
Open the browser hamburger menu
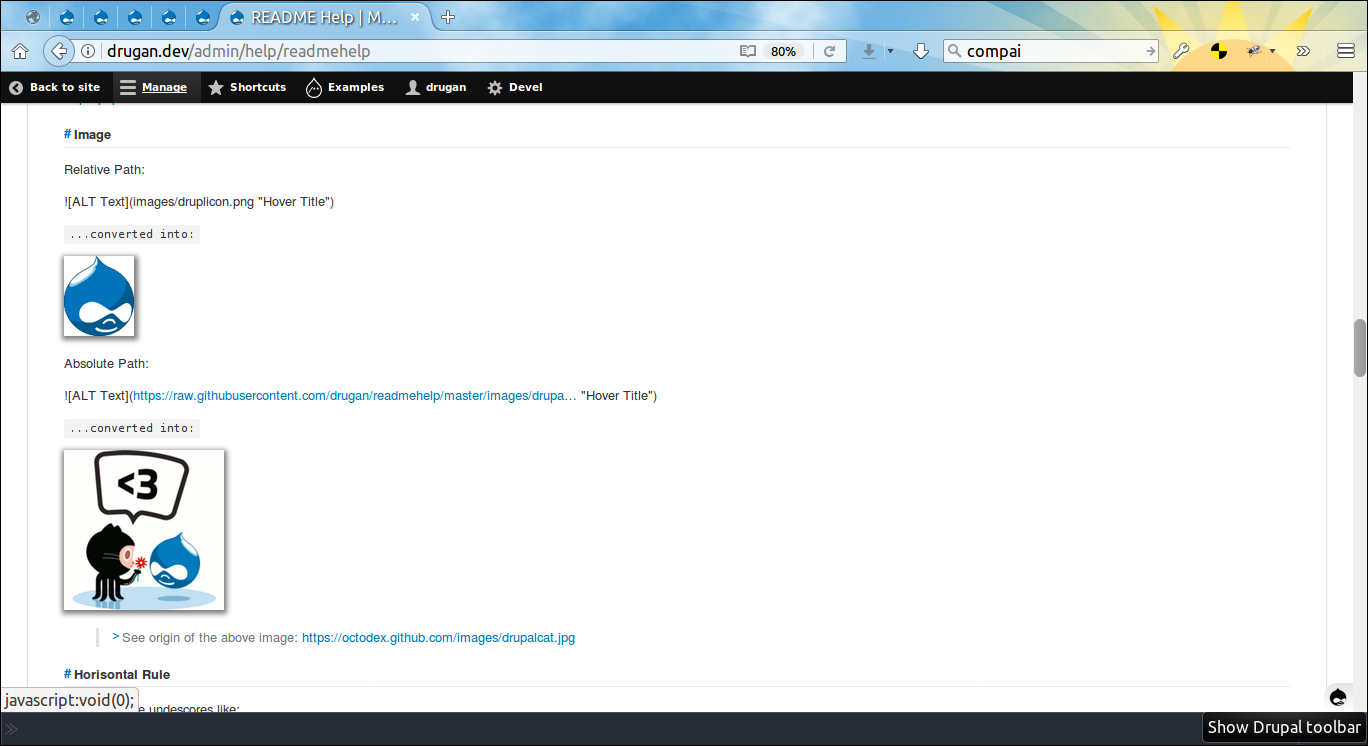1346,51
